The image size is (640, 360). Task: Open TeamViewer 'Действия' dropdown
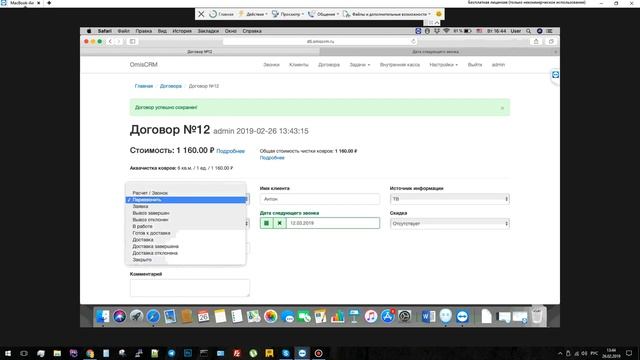253,14
